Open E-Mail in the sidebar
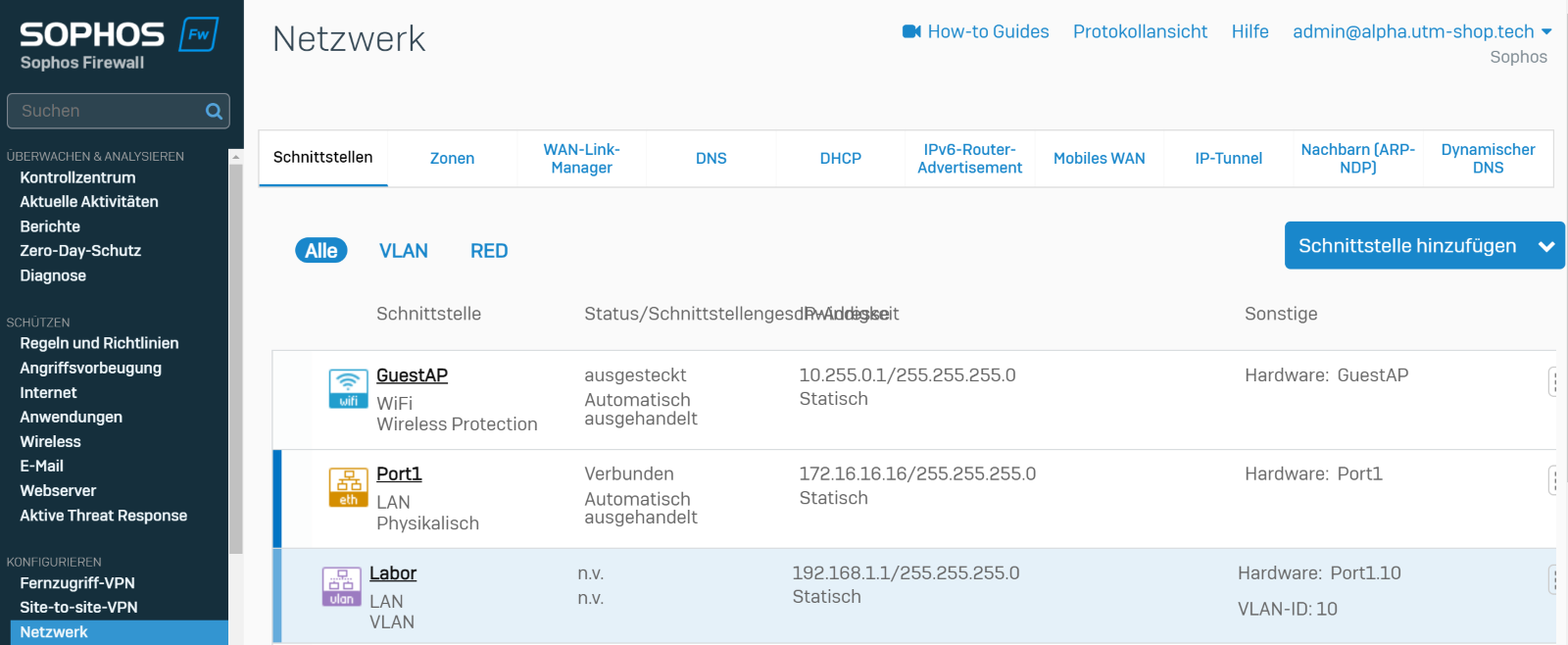1568x645 pixels. [x=42, y=466]
